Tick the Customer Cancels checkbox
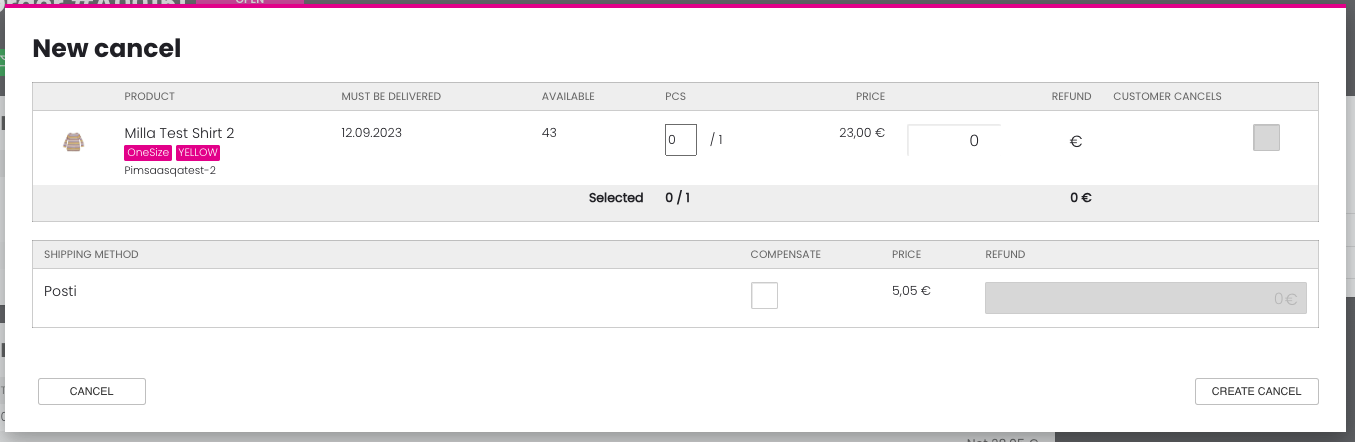The image size is (1355, 442). (1266, 138)
